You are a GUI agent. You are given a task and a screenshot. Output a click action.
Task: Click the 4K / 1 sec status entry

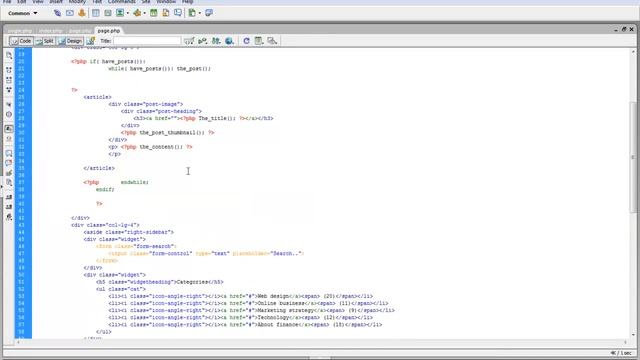click(621, 353)
